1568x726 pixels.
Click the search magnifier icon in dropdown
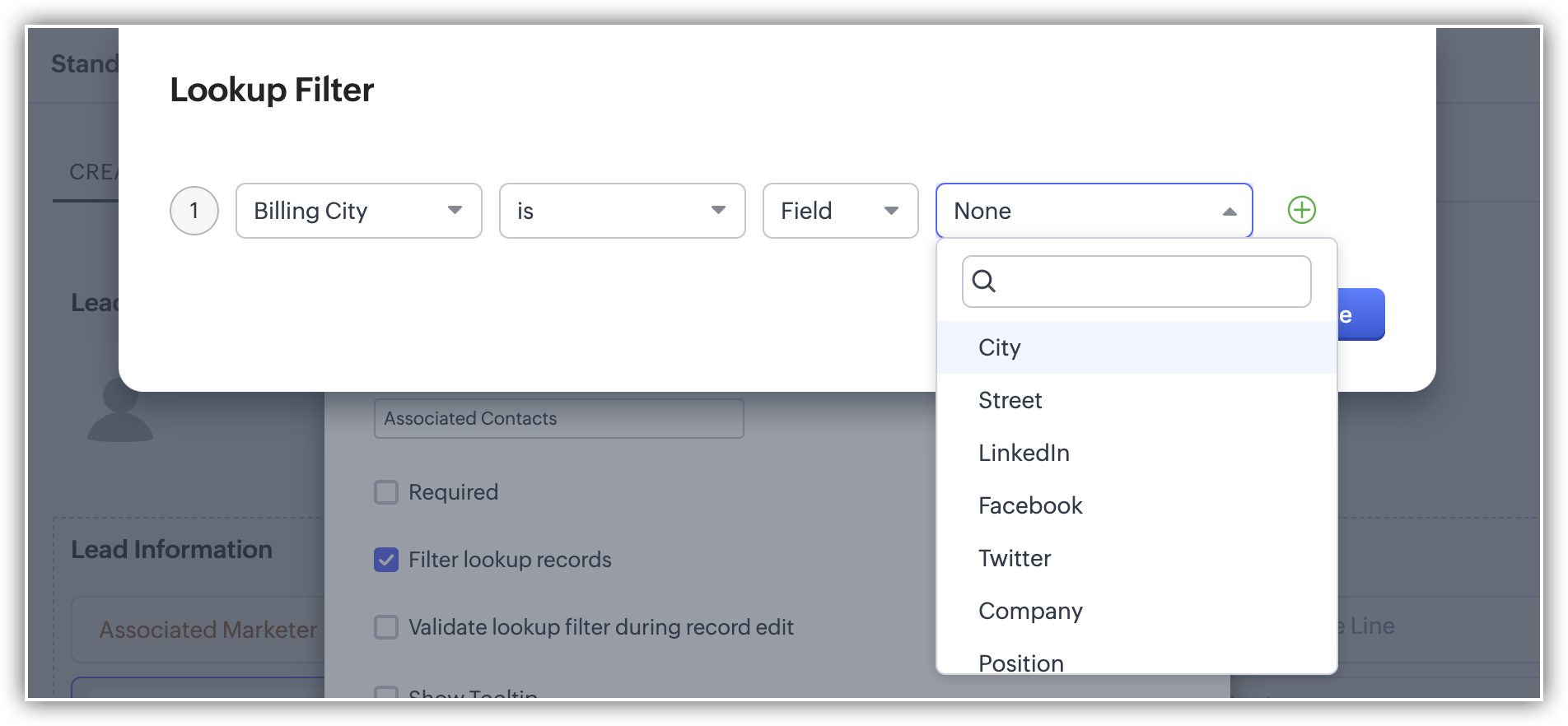[984, 282]
